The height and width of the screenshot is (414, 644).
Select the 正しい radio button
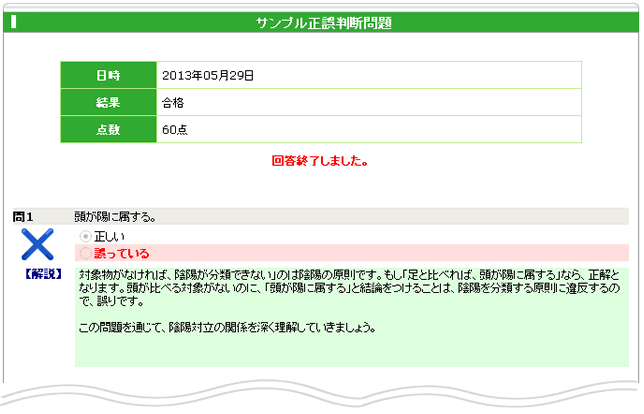click(x=85, y=236)
